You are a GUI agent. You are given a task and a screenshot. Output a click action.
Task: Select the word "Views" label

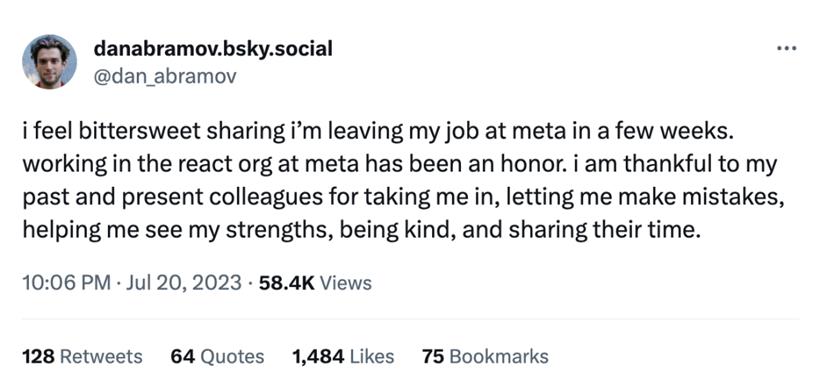click(345, 283)
